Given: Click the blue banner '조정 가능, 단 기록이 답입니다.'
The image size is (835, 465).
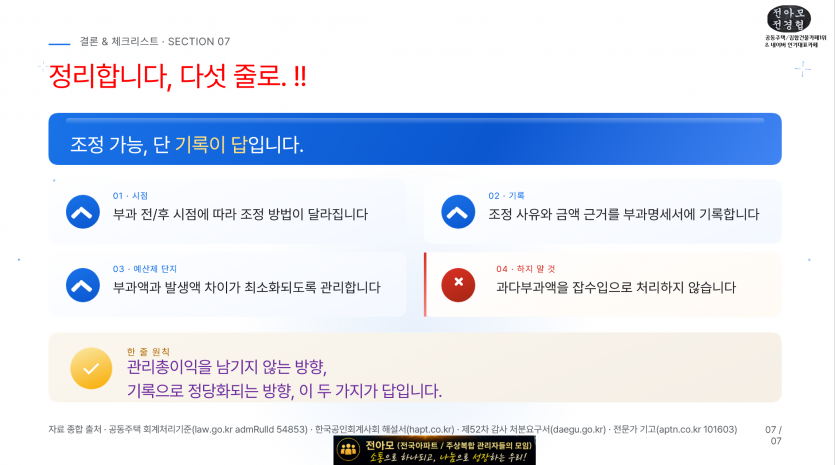Looking at the screenshot, I should [415, 139].
